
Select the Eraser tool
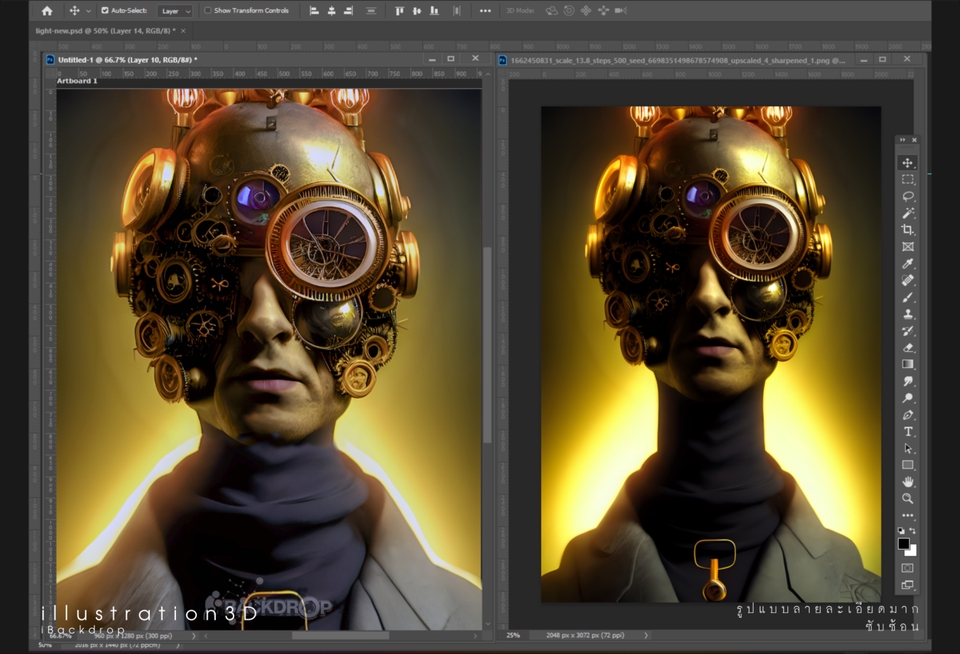(x=907, y=347)
